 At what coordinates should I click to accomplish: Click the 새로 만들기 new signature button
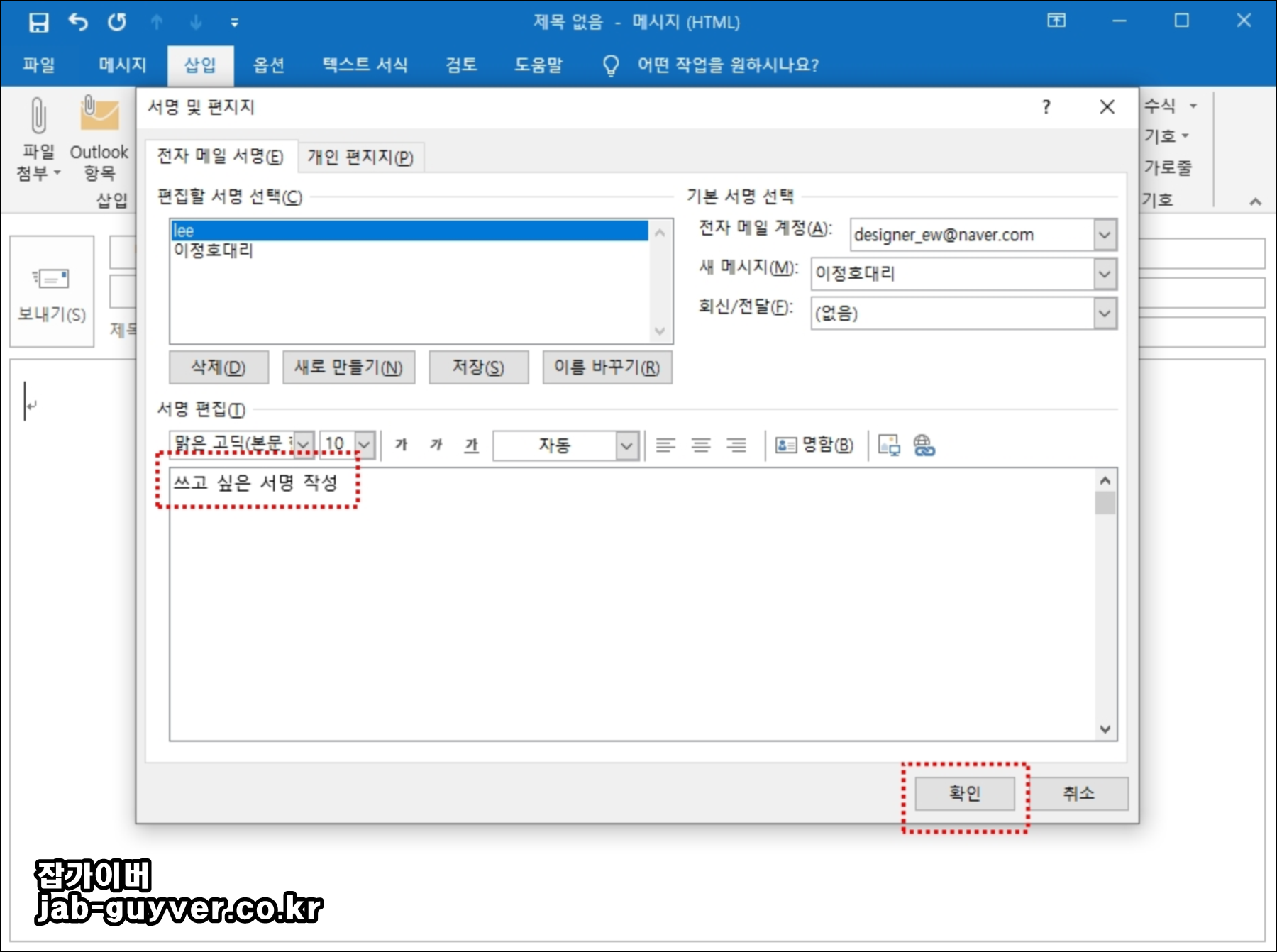(x=348, y=367)
